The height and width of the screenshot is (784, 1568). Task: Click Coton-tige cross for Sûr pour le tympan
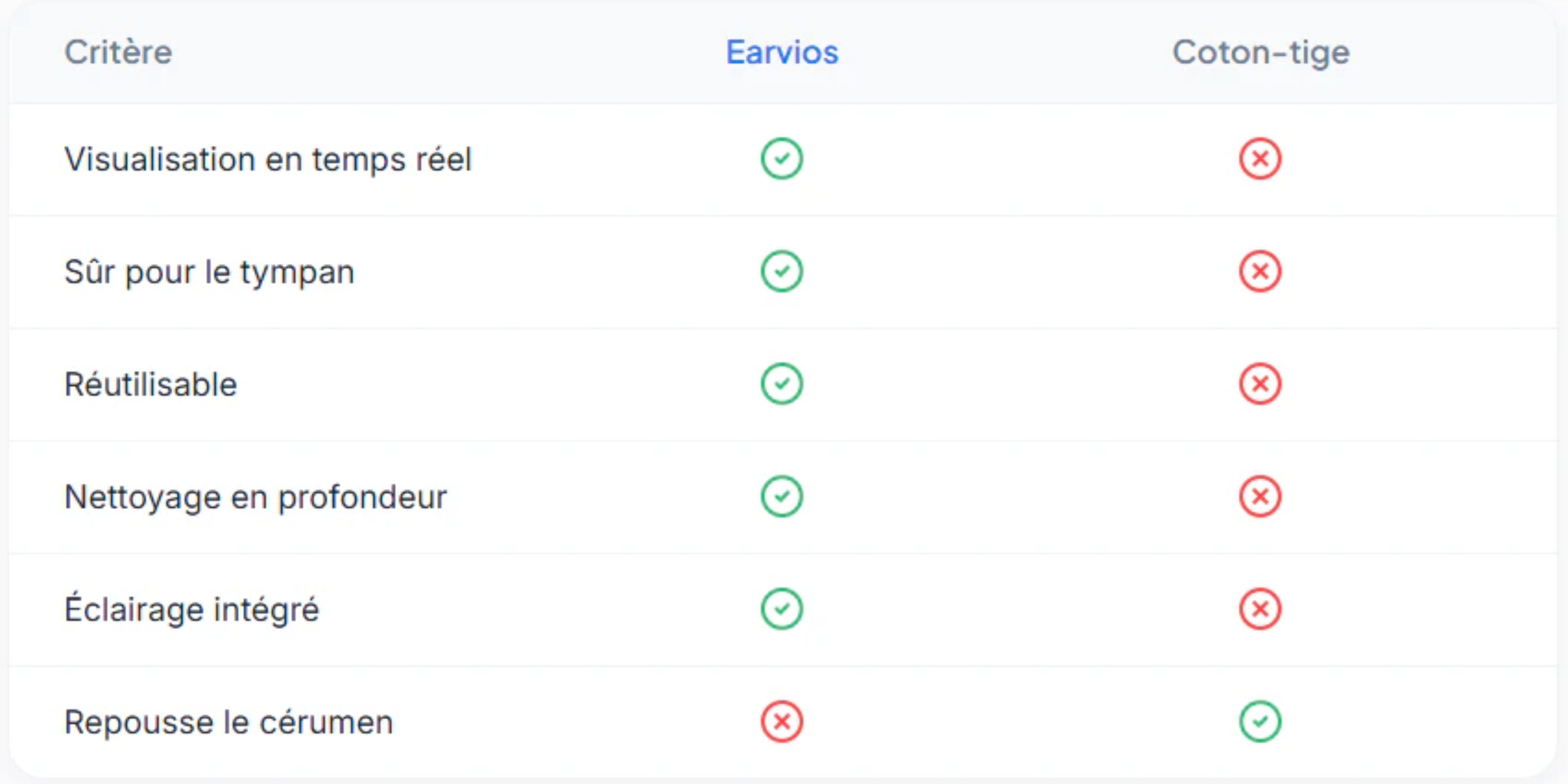click(x=1260, y=272)
